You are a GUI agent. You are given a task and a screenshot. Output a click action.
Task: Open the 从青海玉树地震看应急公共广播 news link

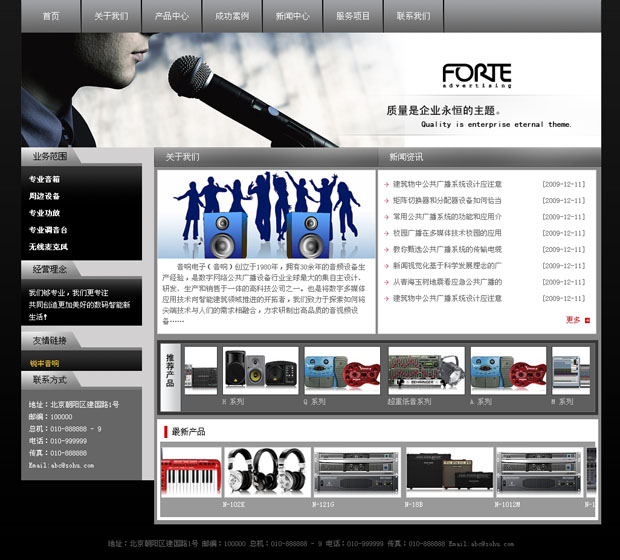click(447, 282)
